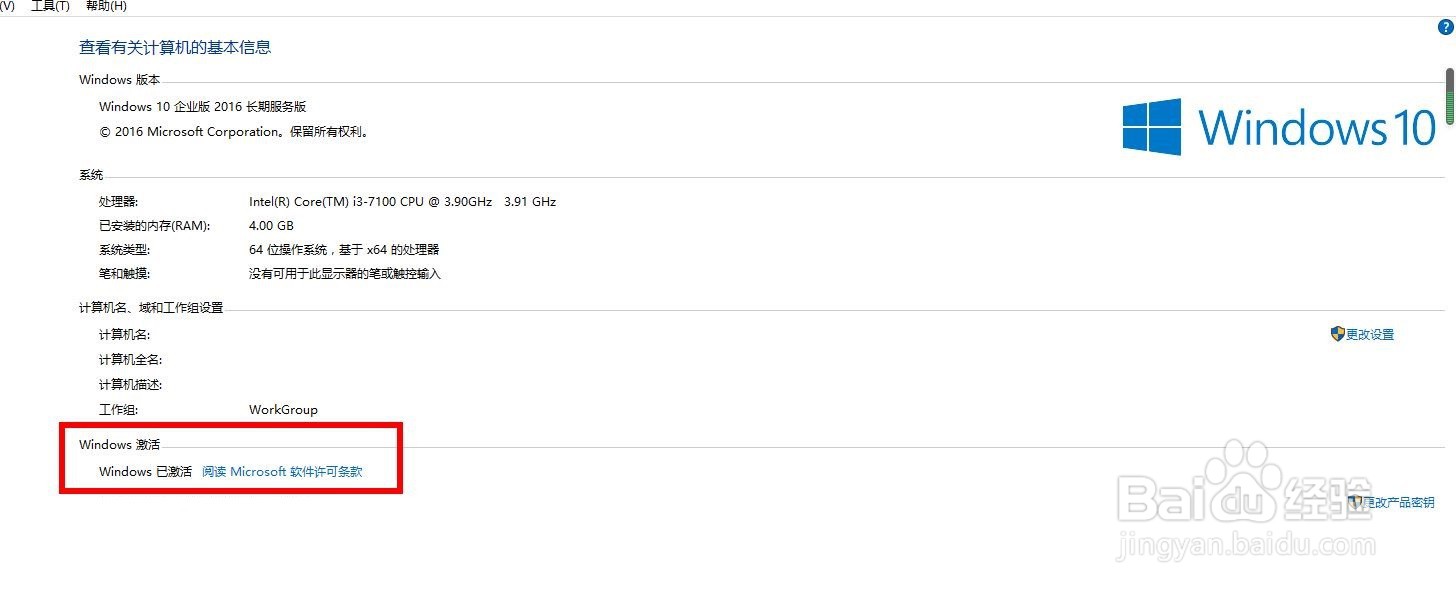
Task: Click the shield icon beside 更改设置
Action: [x=1337, y=334]
